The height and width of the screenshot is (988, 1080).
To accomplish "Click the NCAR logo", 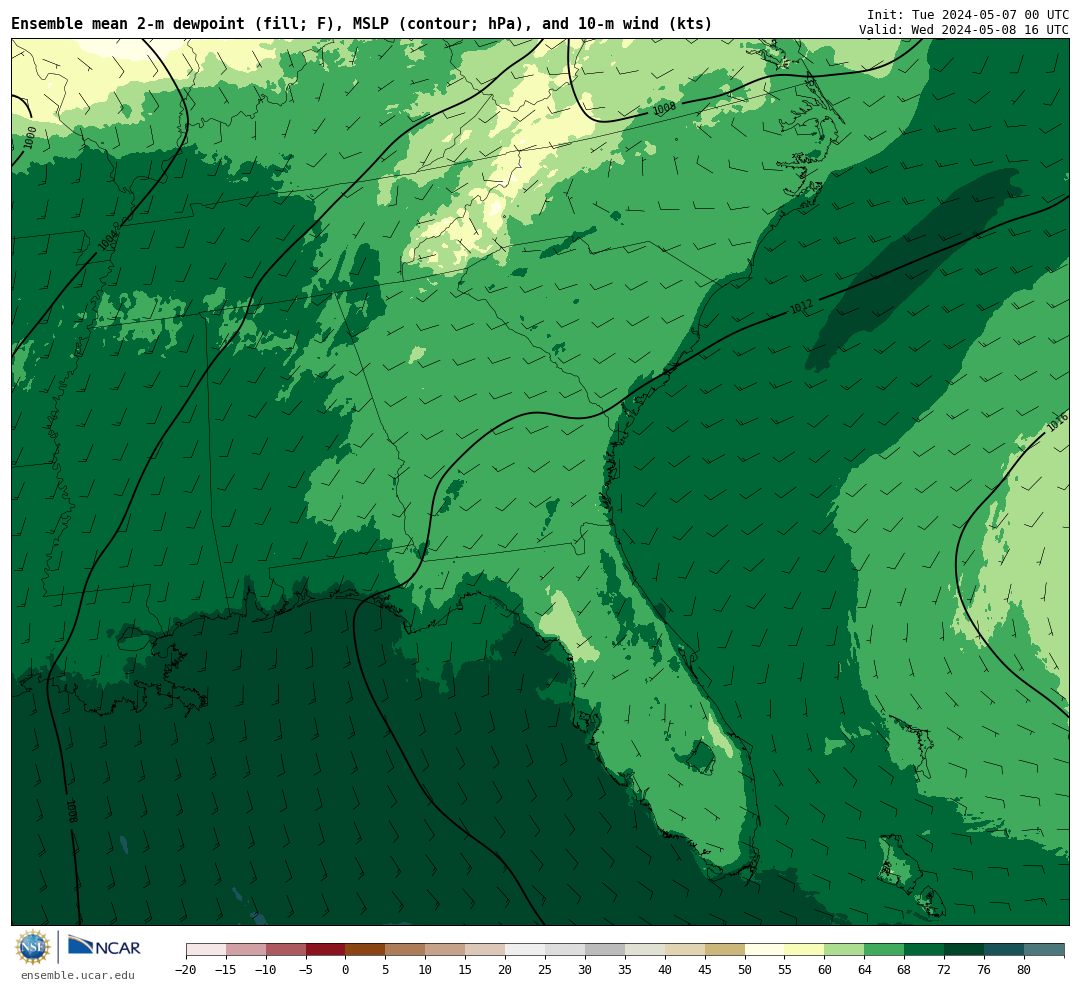I will [105, 947].
